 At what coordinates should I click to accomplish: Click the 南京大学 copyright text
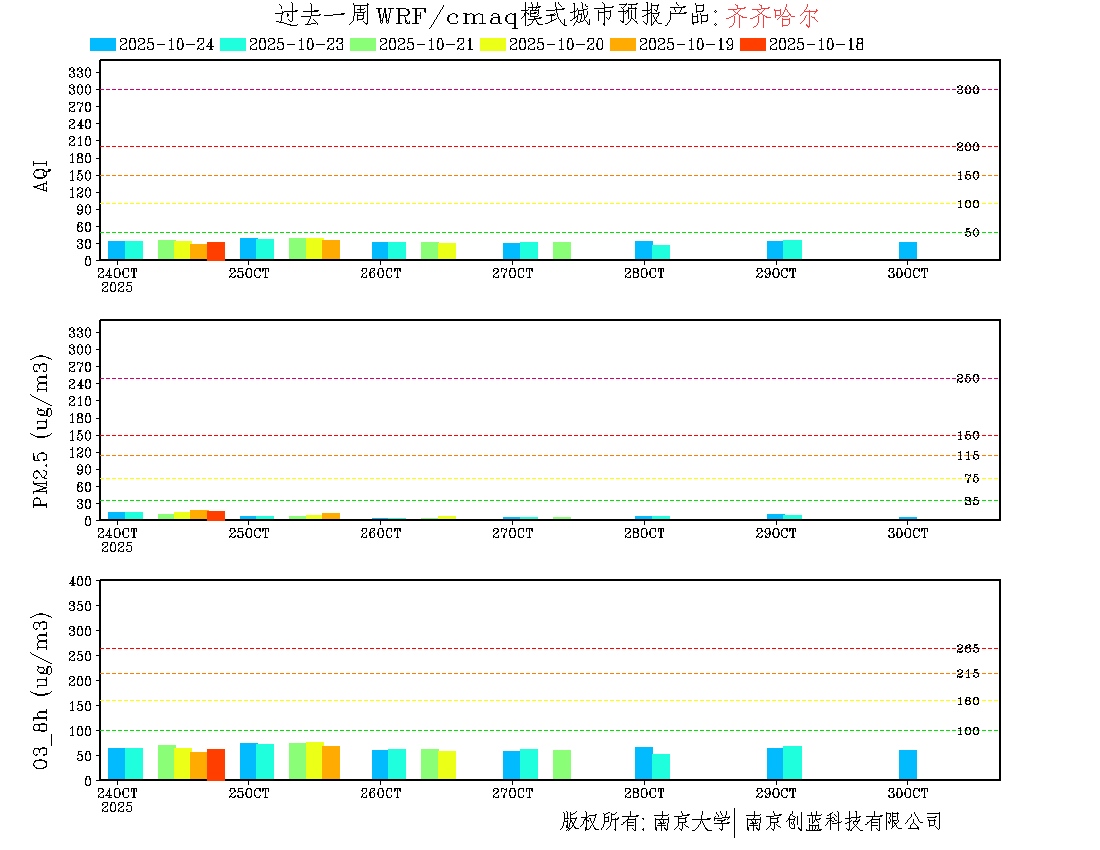click(x=691, y=822)
